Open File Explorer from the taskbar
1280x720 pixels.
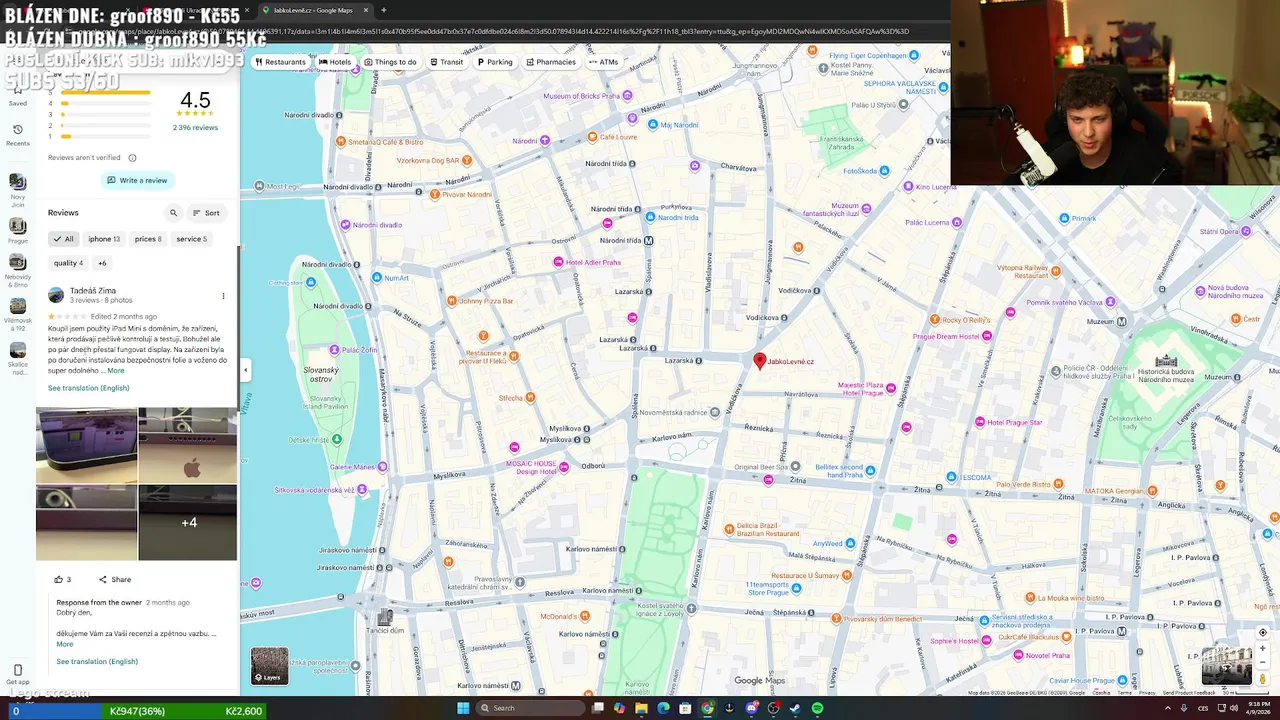pos(641,708)
